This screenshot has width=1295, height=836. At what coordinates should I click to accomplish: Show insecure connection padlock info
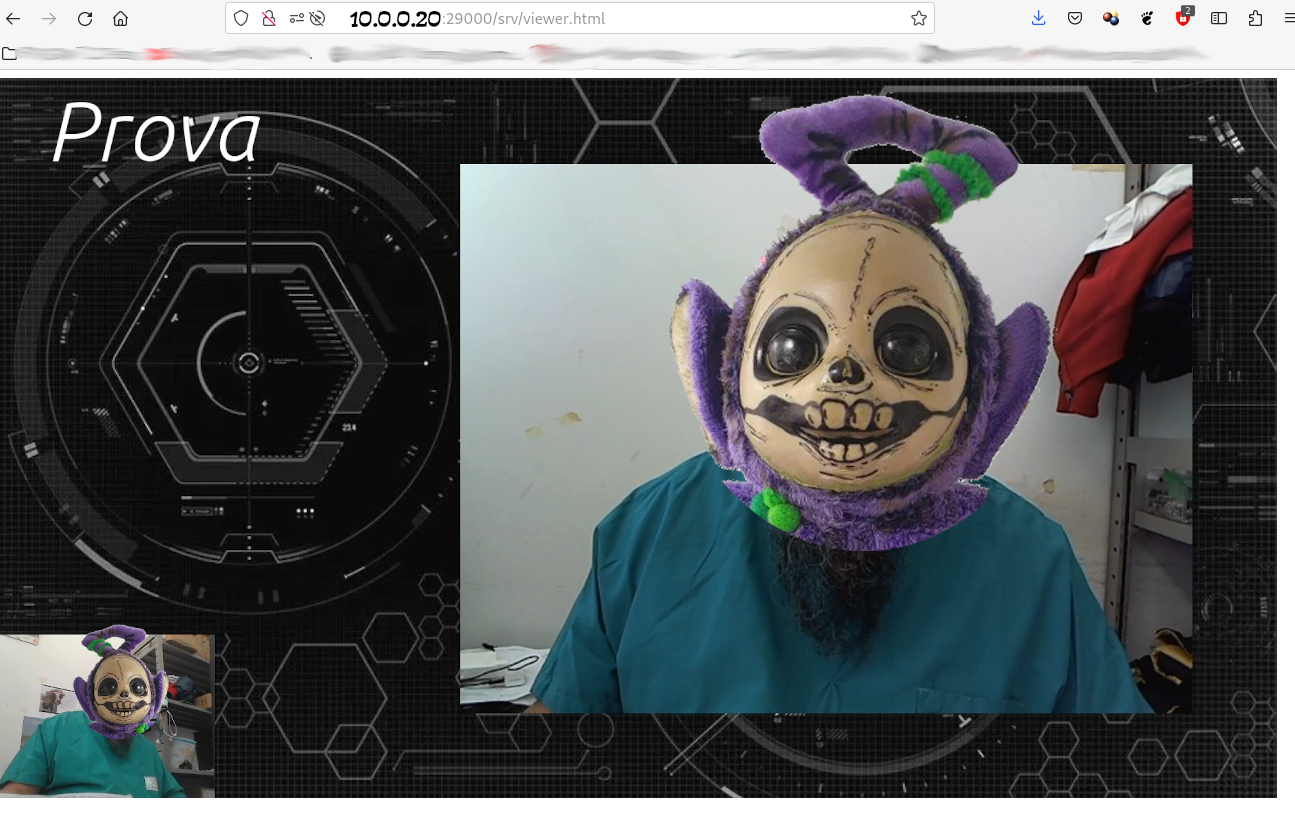click(x=268, y=18)
